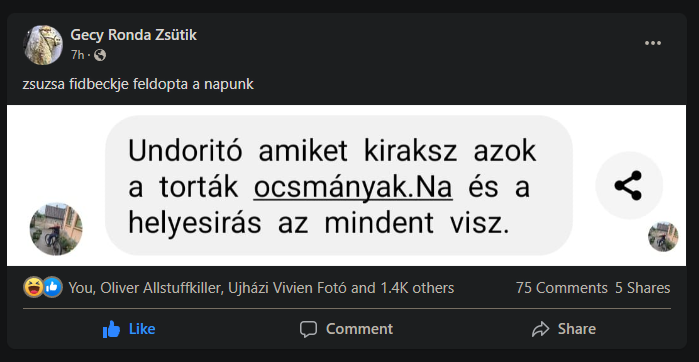Click the underlined ocsmányak.Na link text
The height and width of the screenshot is (362, 699).
[x=353, y=188]
